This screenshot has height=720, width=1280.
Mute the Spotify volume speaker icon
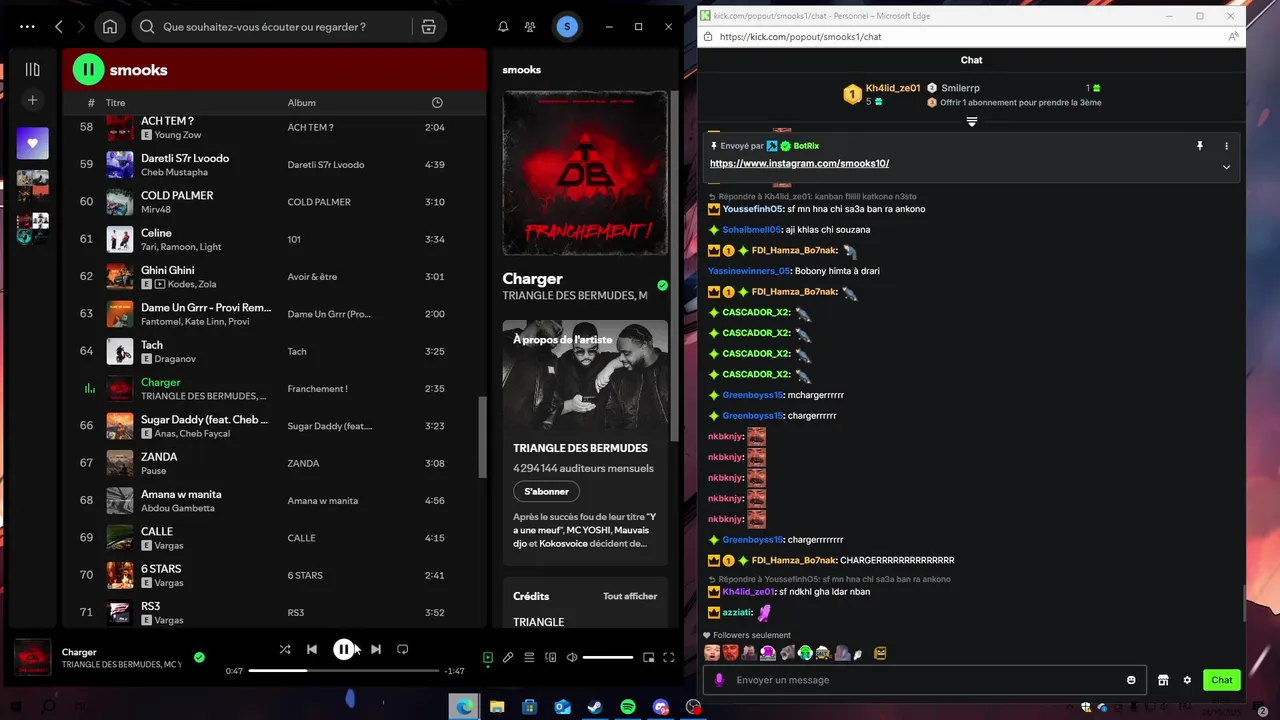(572, 657)
